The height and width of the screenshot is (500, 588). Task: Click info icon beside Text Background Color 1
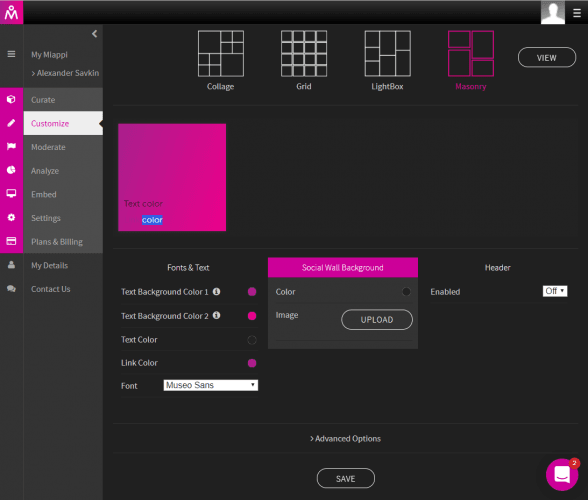(x=216, y=291)
